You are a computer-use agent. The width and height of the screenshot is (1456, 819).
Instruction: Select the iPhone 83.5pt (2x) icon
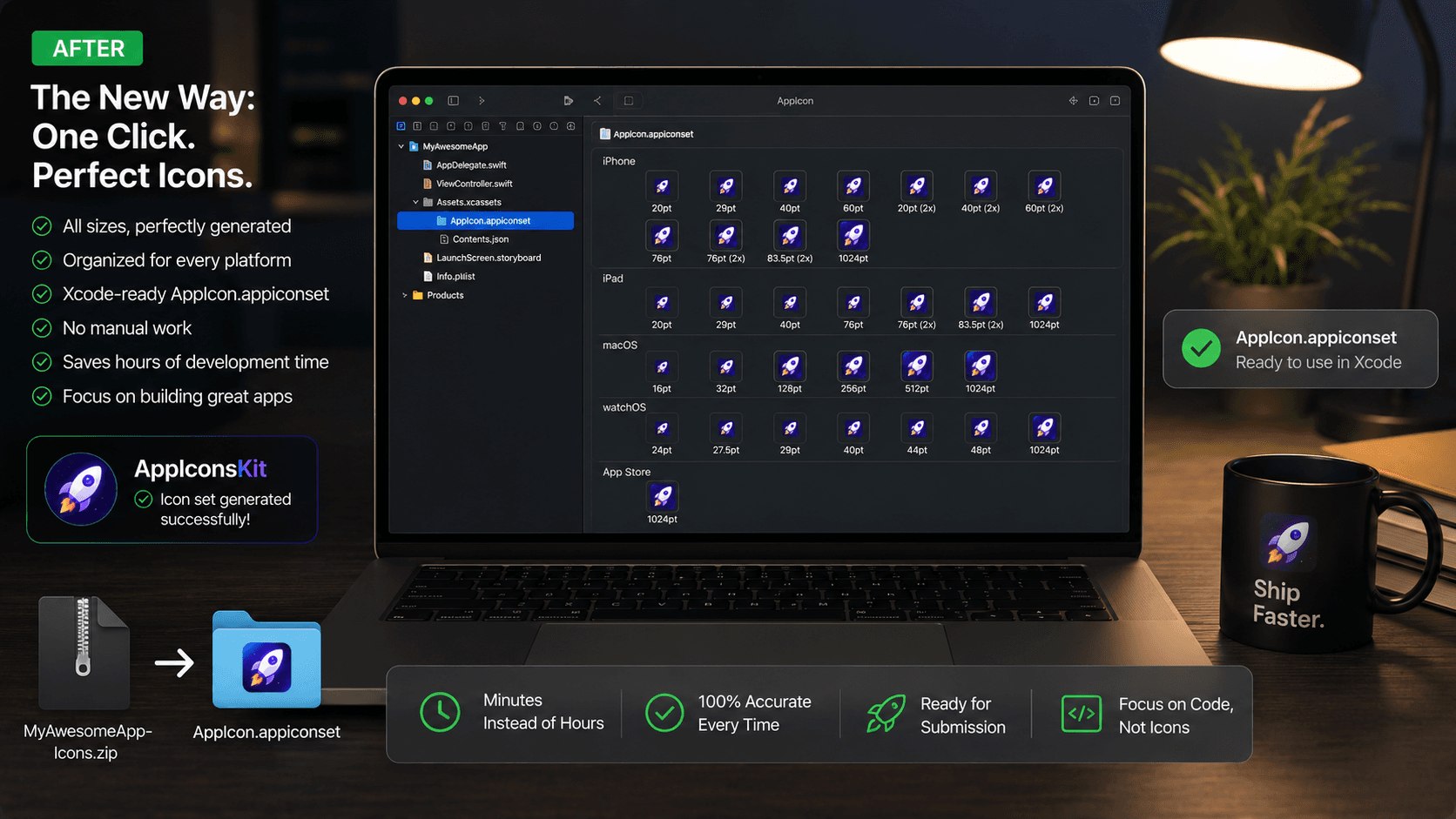790,236
